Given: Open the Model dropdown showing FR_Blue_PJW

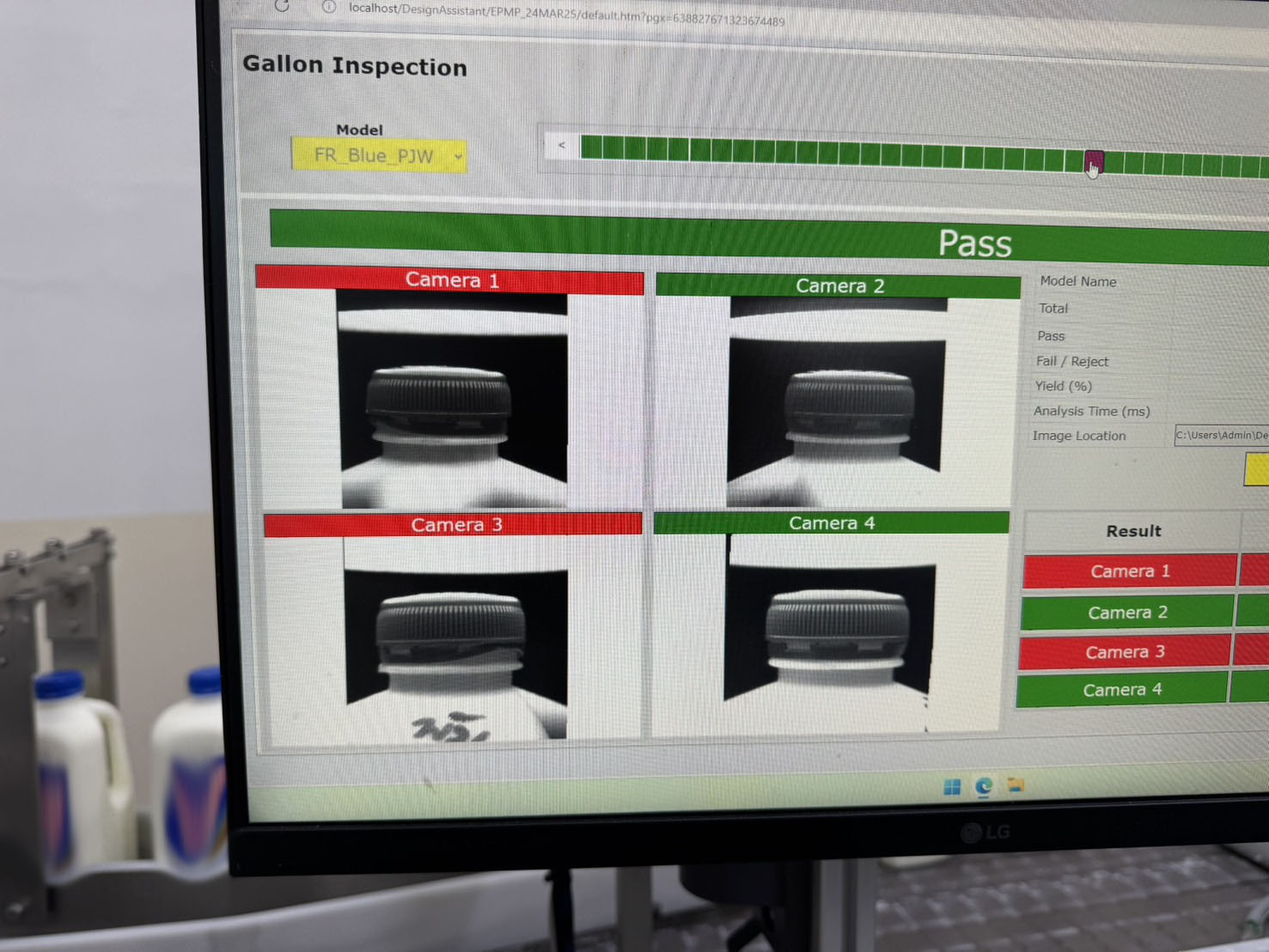Looking at the screenshot, I should [378, 156].
